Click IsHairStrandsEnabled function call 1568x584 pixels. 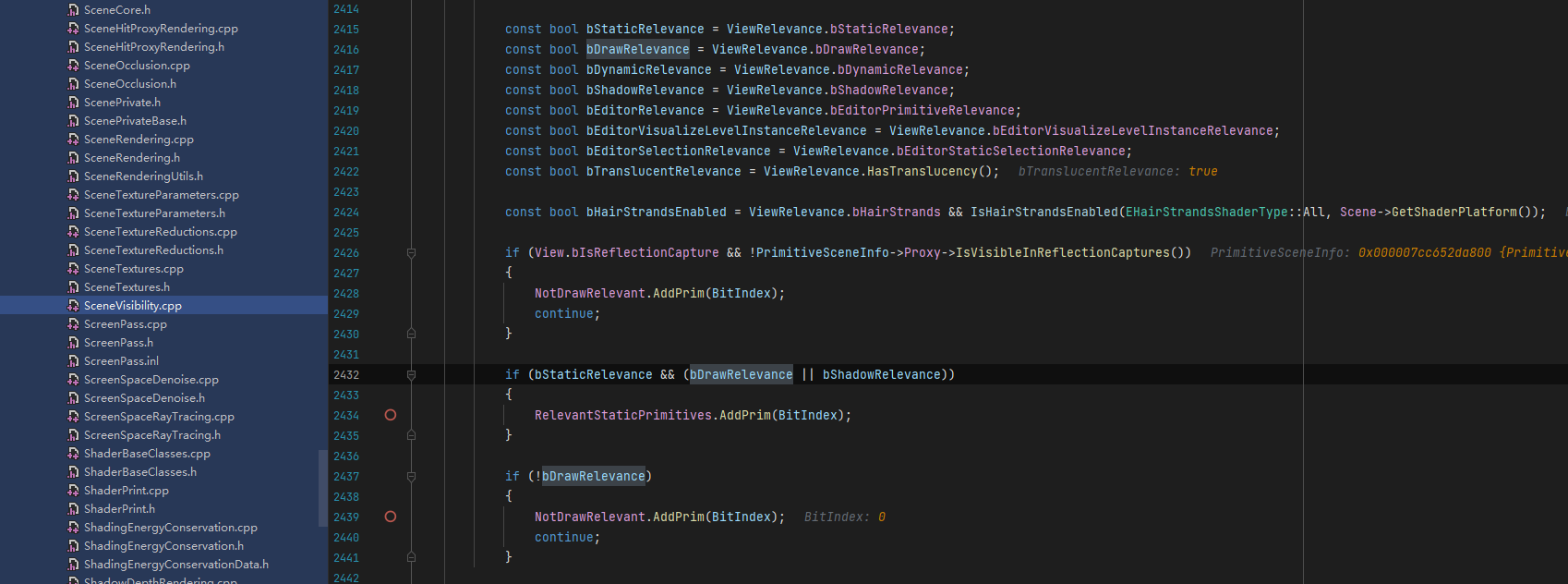1044,213
